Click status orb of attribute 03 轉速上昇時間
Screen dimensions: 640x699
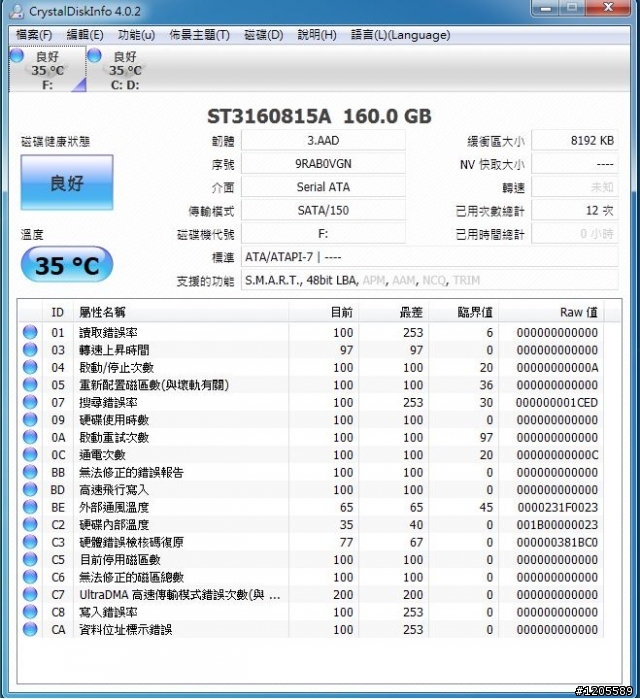click(x=30, y=350)
